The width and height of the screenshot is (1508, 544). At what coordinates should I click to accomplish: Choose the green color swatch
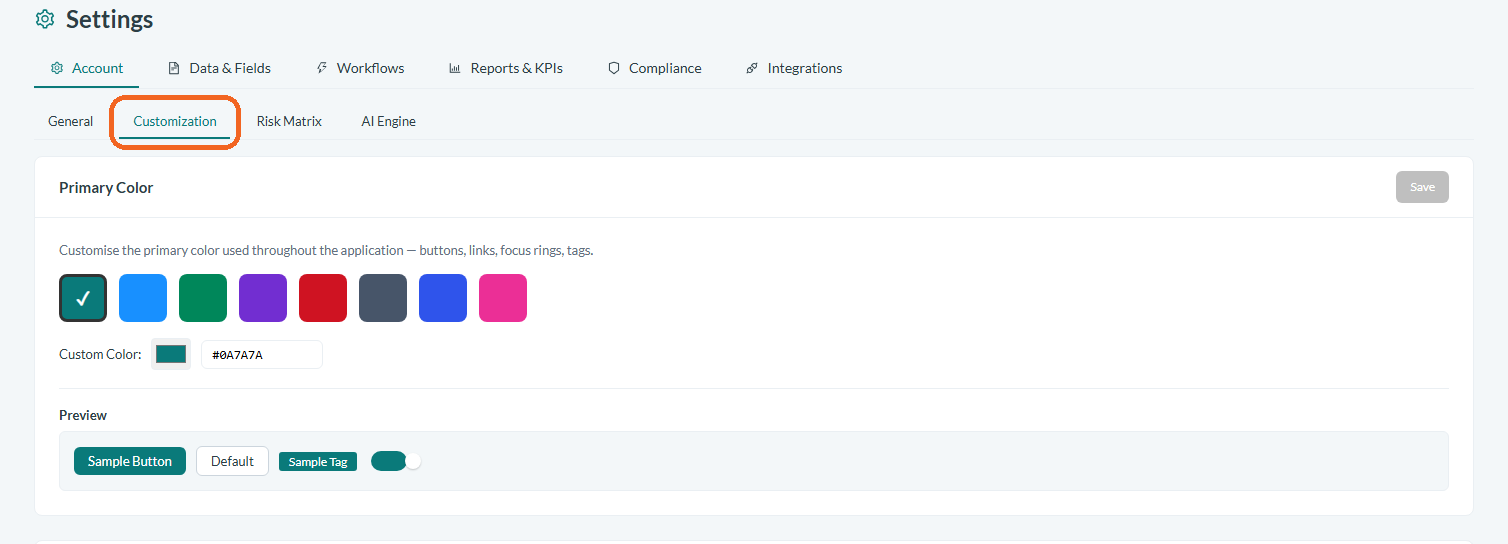203,298
